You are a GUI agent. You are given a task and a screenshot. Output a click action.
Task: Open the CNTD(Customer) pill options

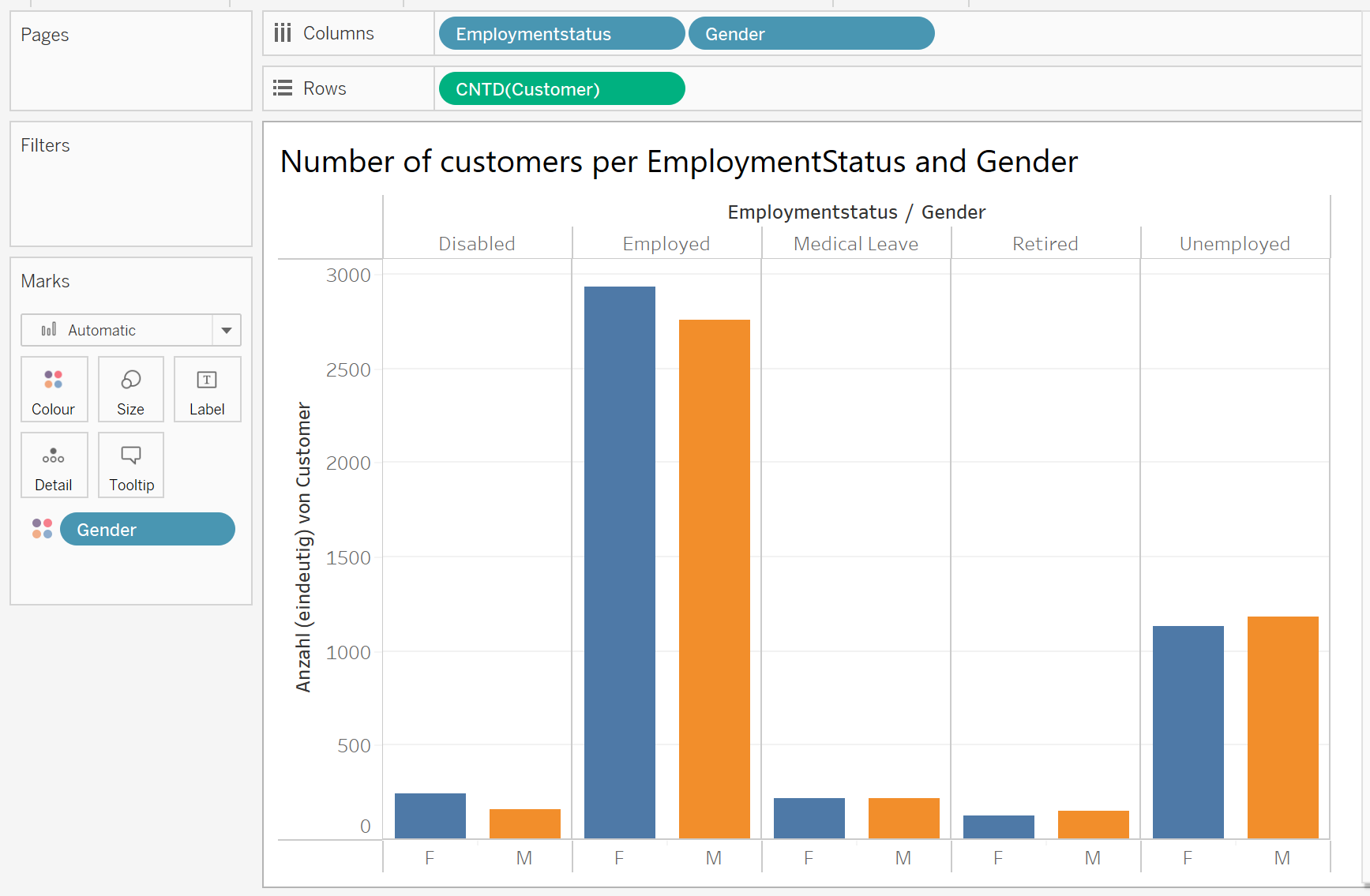[561, 88]
